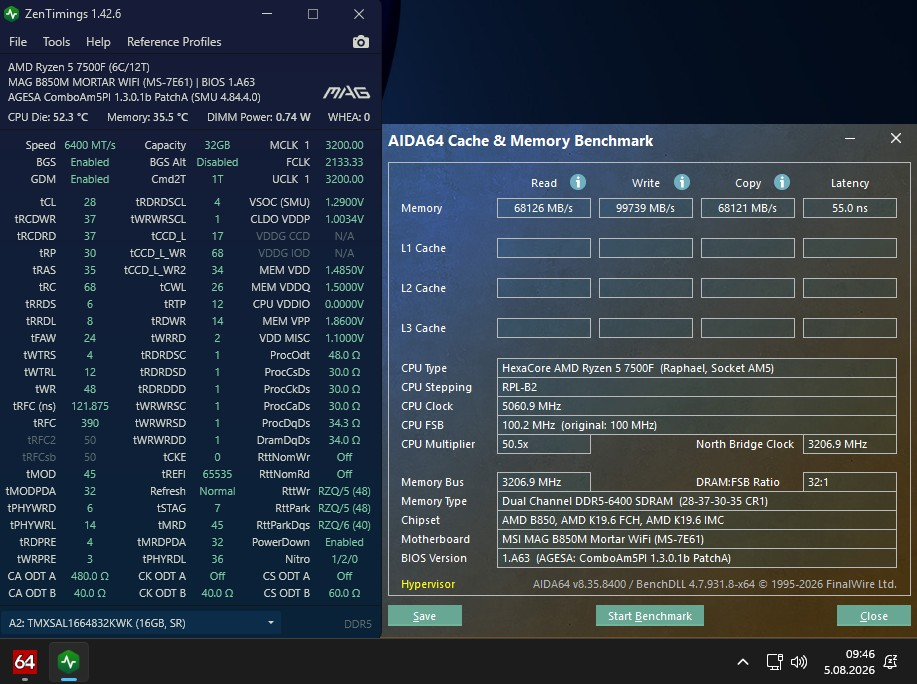
Task: Click the tREFI 65535 value
Action: pyautogui.click(x=217, y=474)
